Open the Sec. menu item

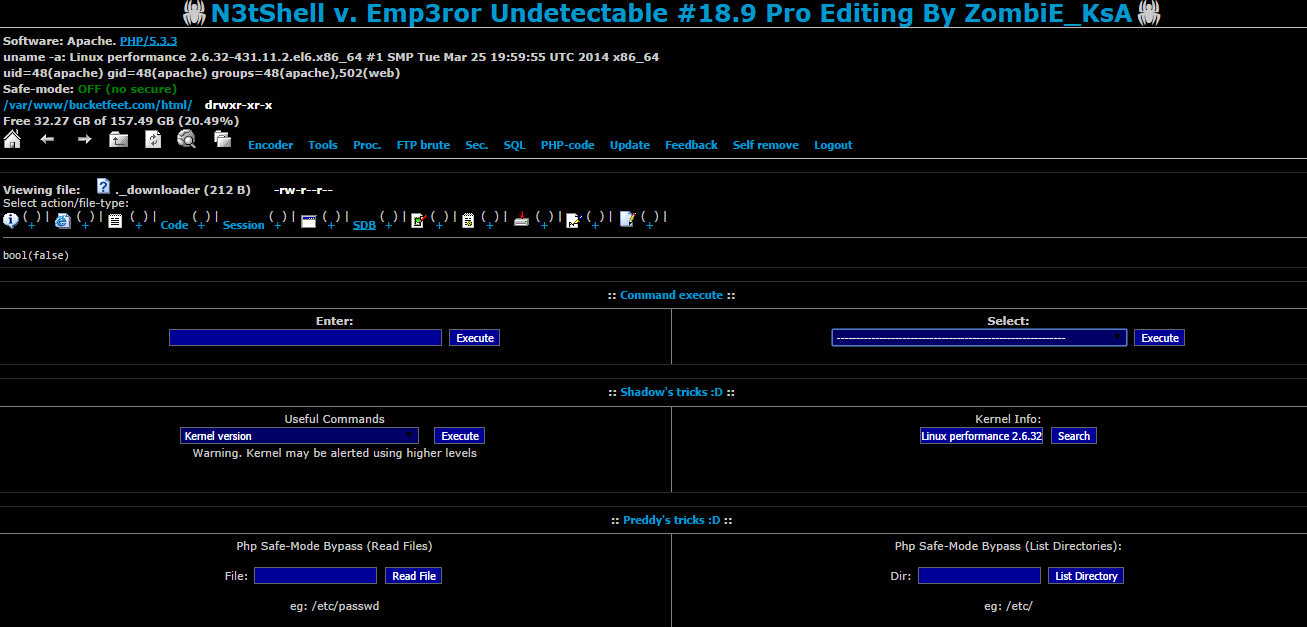(x=477, y=145)
